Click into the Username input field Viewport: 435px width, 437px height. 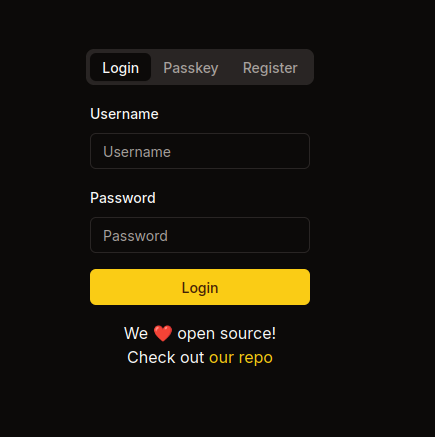coord(200,151)
